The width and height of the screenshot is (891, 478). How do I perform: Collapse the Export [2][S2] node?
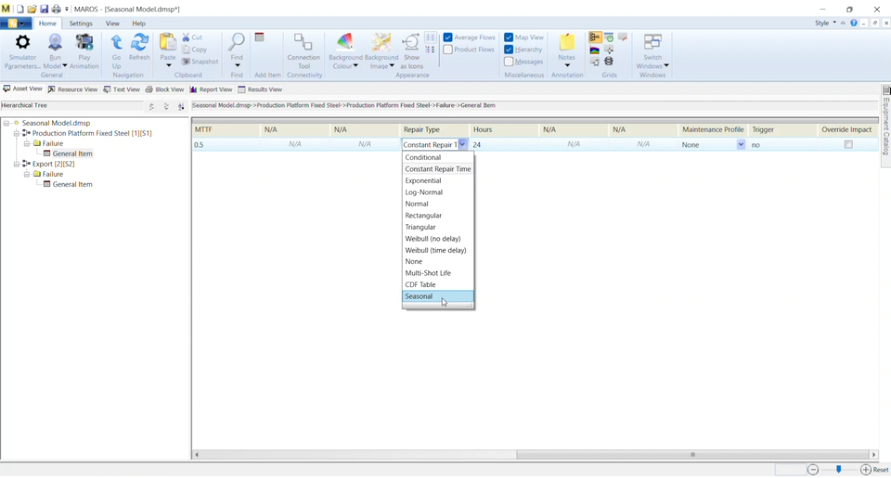(16, 164)
